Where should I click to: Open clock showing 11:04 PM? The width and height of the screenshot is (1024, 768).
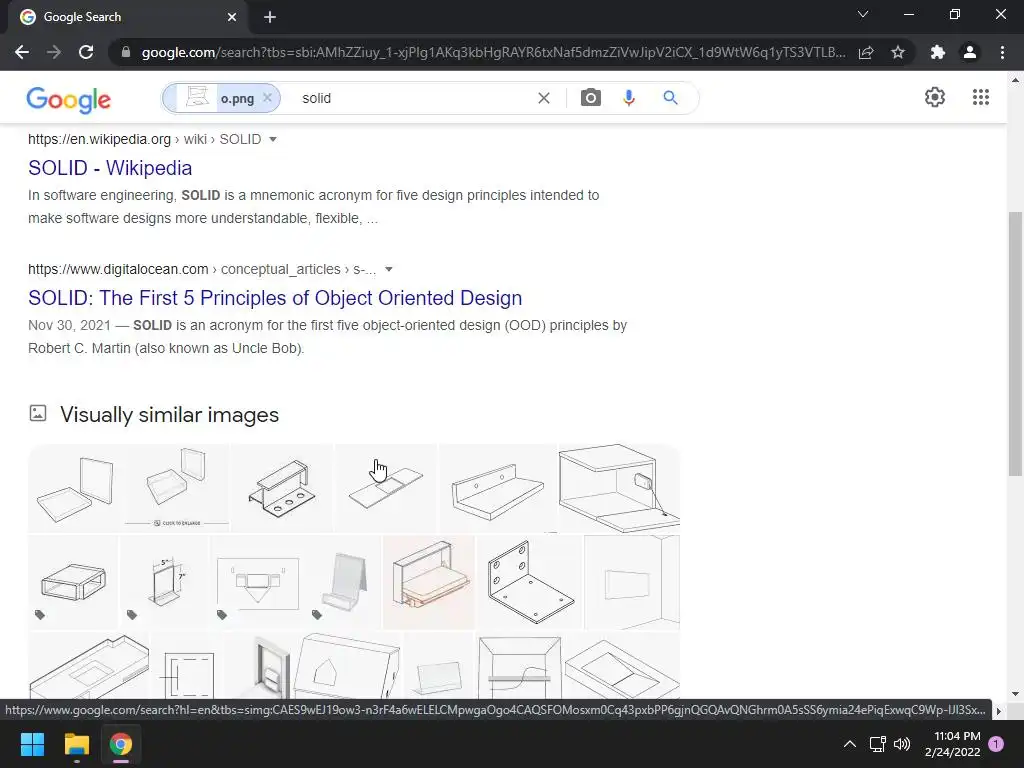[953, 744]
